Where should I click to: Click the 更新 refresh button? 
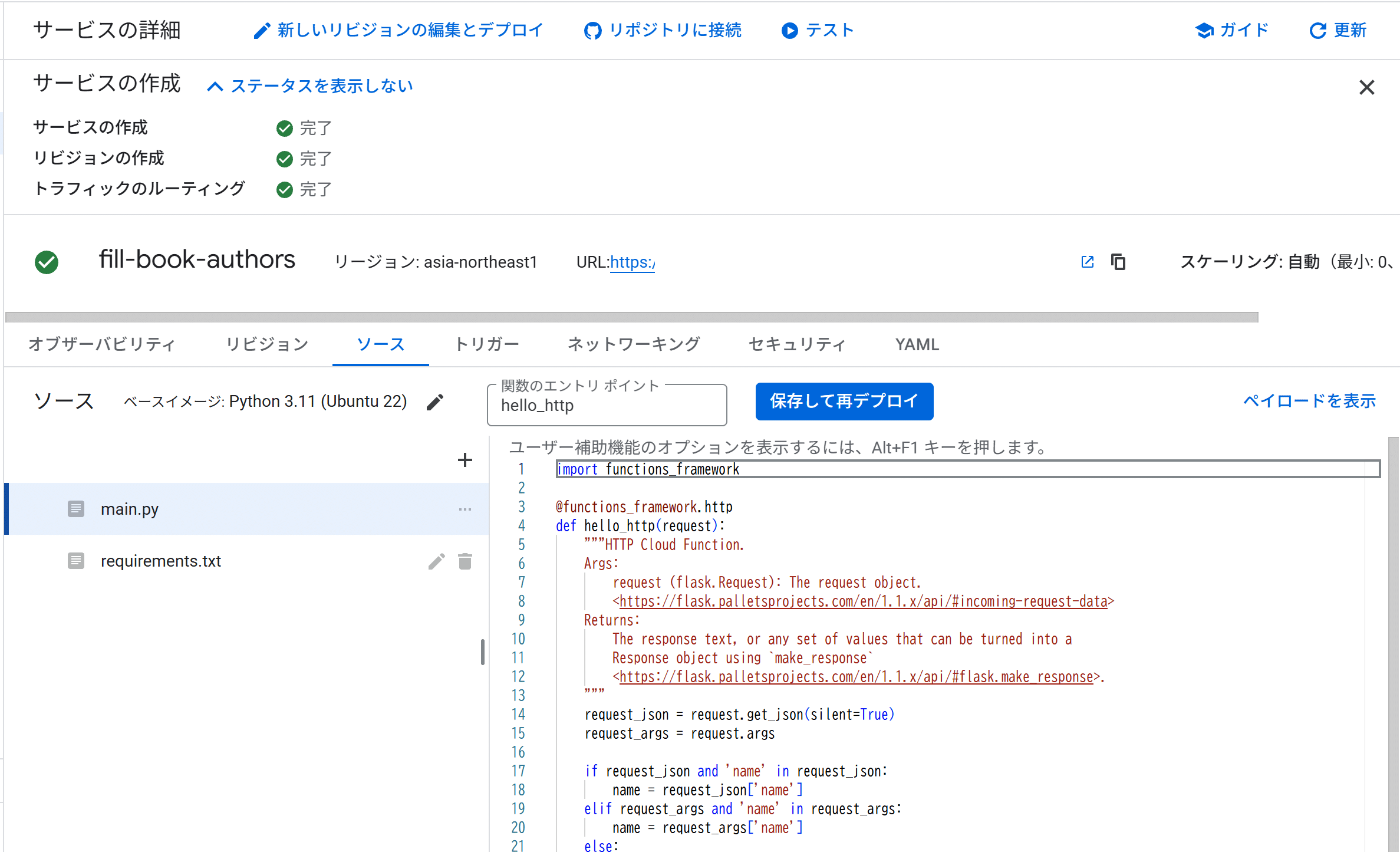[1338, 30]
